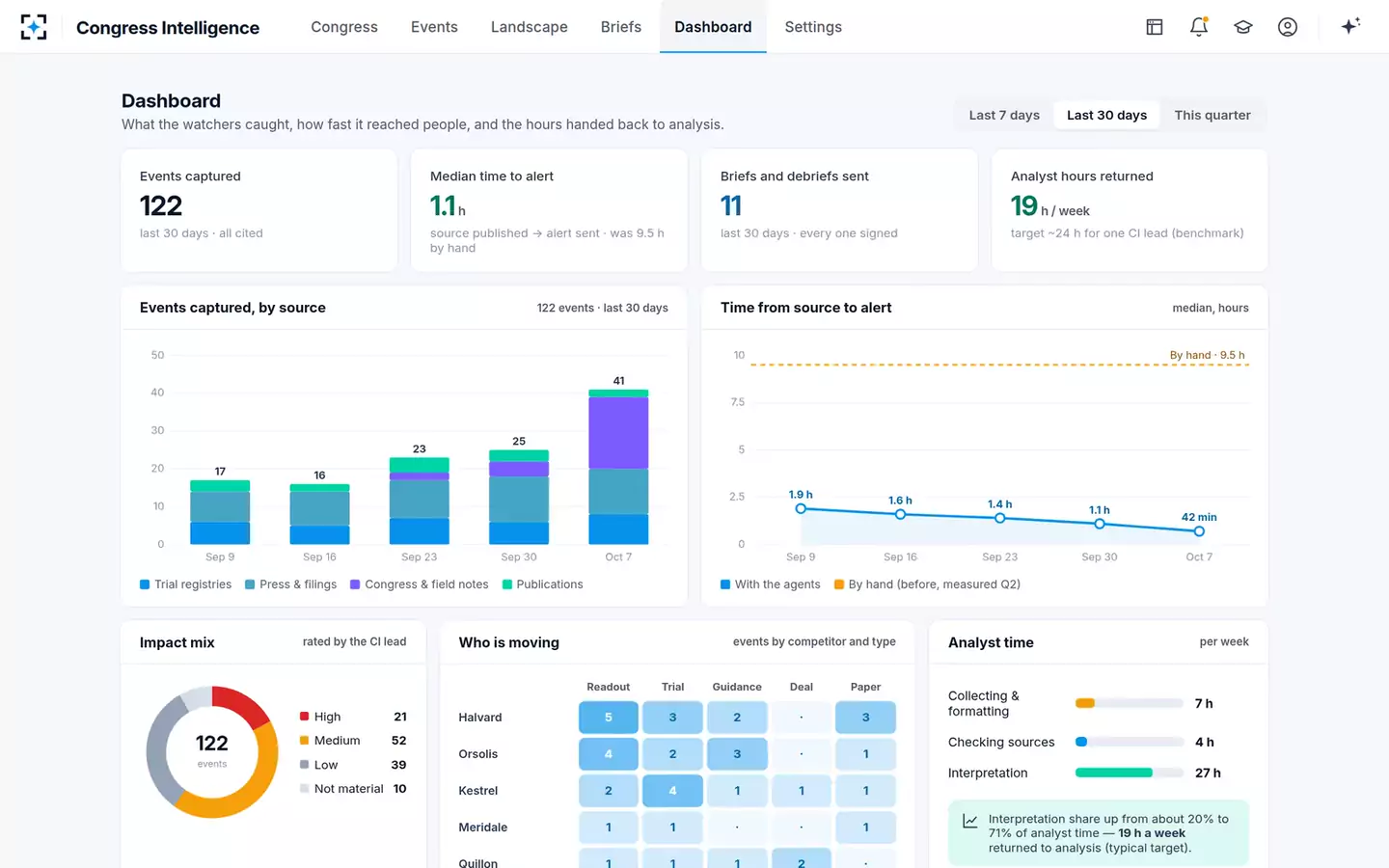Toggle the Publications legend item

[543, 584]
